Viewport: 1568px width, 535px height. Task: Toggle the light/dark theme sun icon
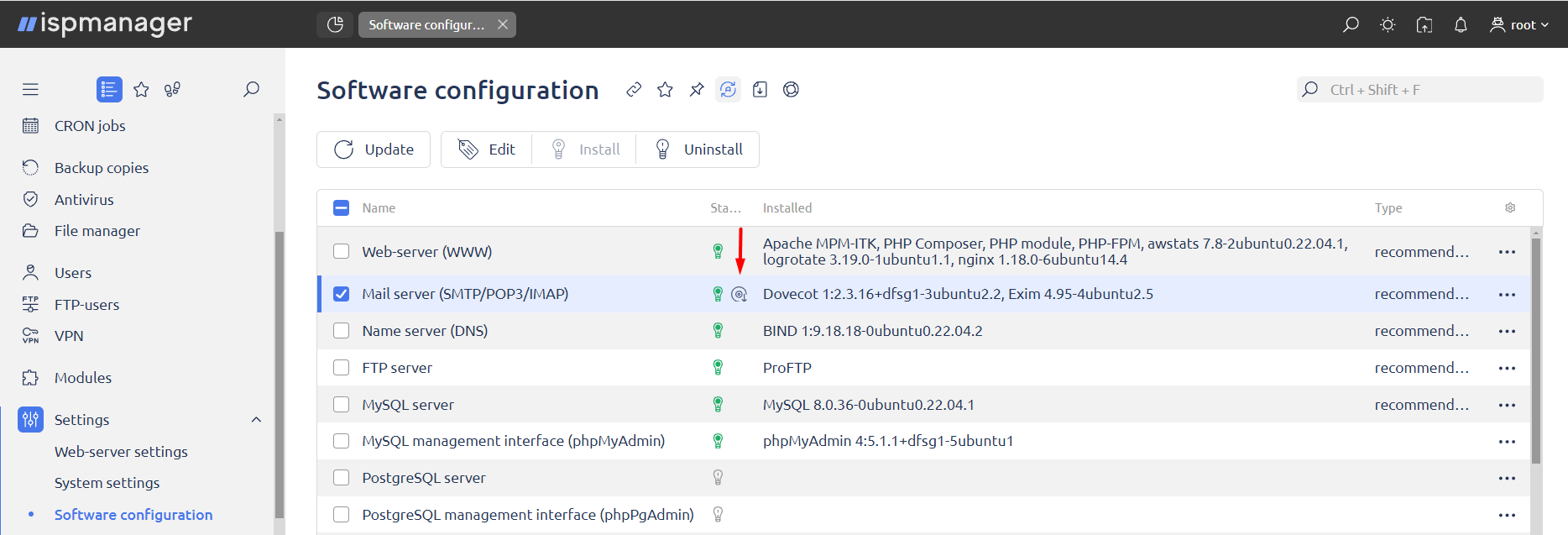[x=1388, y=24]
